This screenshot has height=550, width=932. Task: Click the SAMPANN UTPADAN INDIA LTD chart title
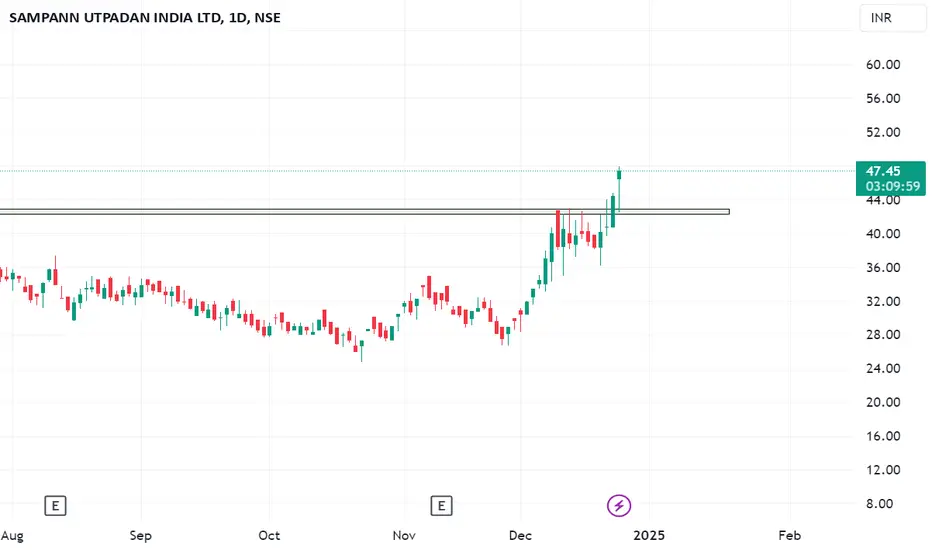(x=144, y=18)
